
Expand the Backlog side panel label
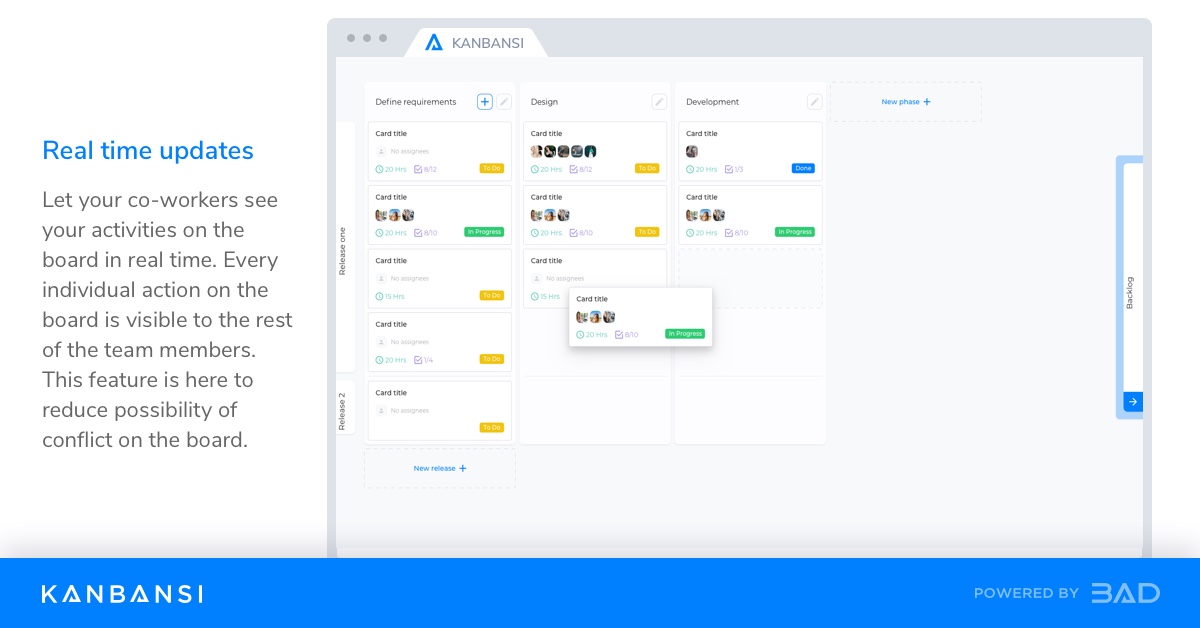click(1130, 293)
